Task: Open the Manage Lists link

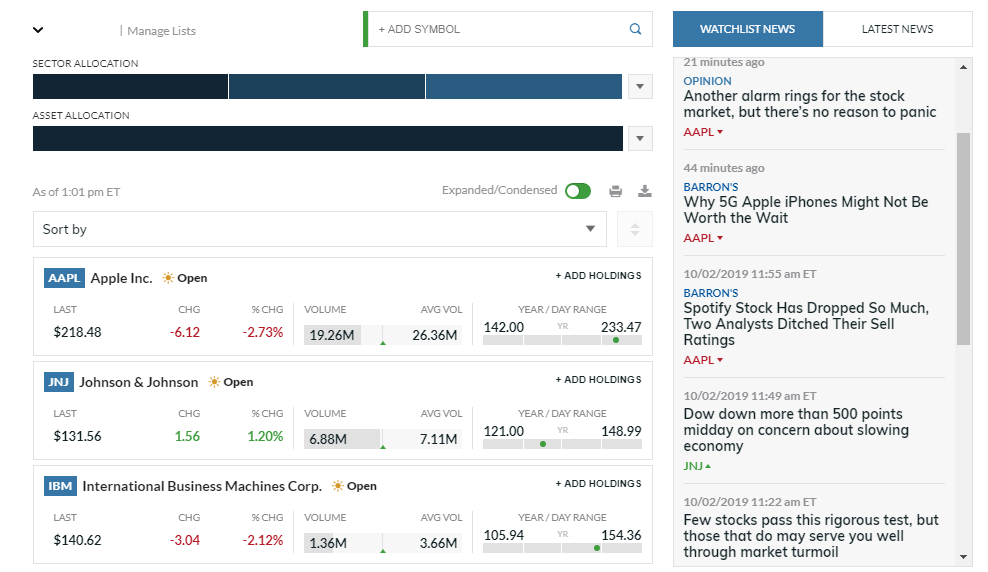Action: click(161, 31)
